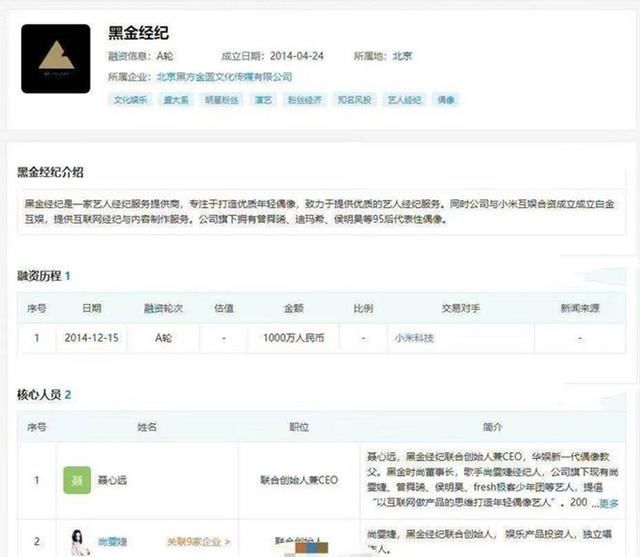This screenshot has width=640, height=557.
Task: Click the 1000万人民币 amount cell
Action: click(x=293, y=338)
